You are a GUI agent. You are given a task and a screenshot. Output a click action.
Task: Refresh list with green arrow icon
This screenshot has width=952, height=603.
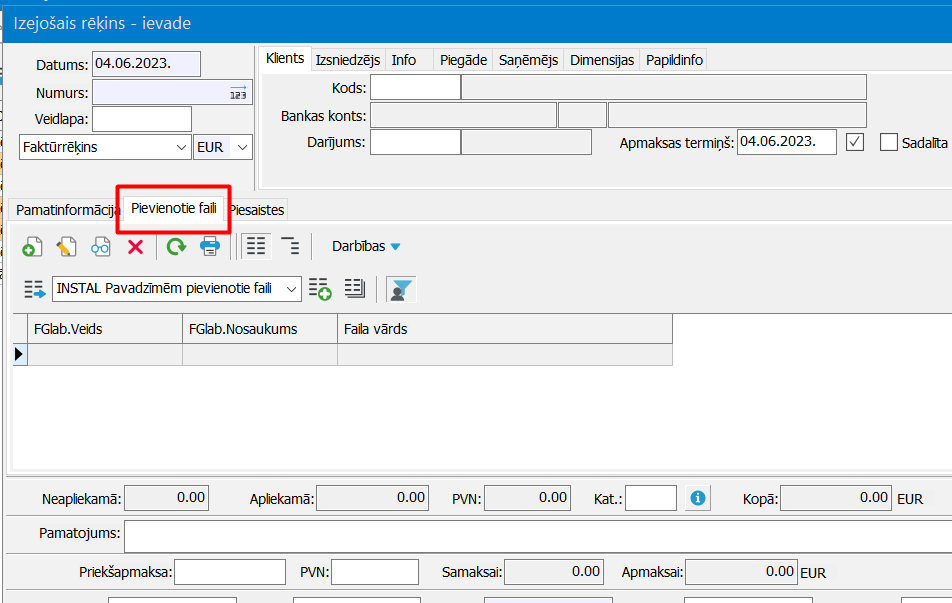click(x=176, y=247)
